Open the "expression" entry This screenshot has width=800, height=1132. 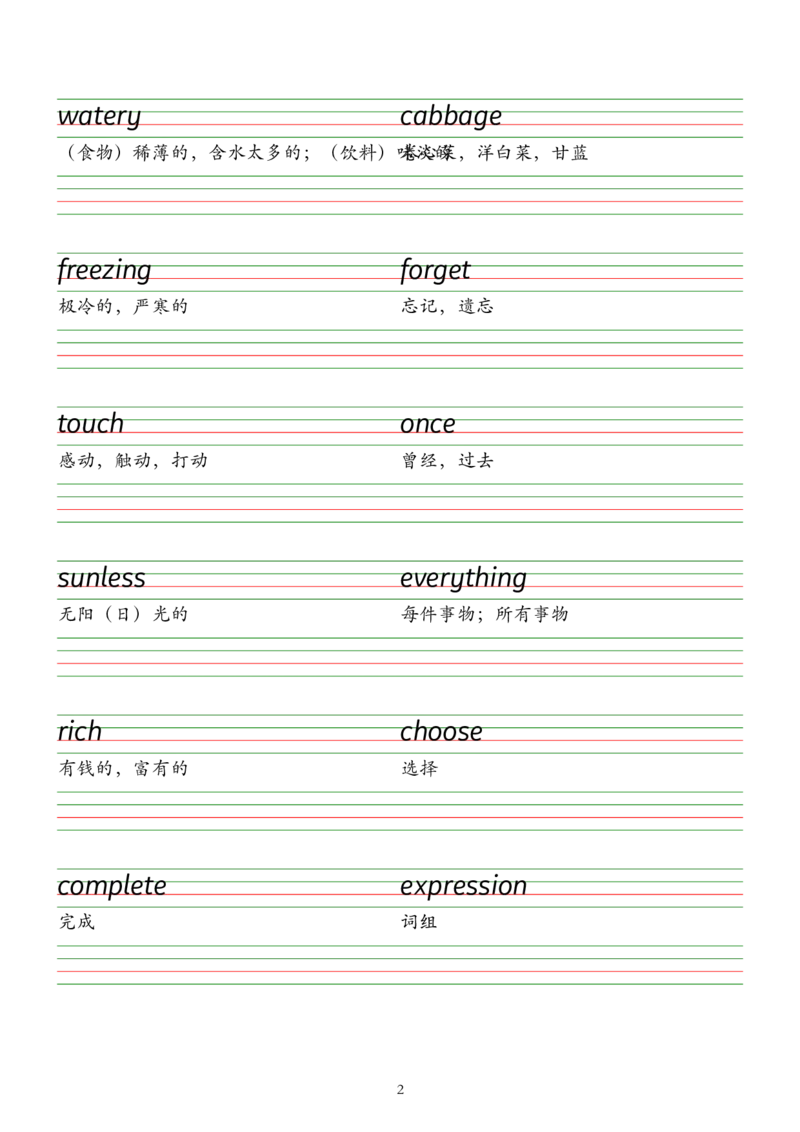click(463, 887)
